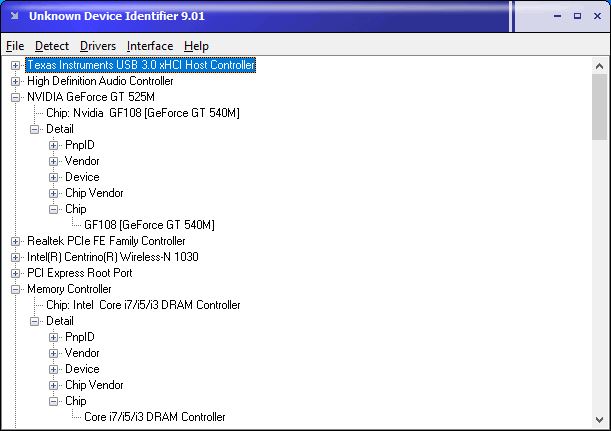
Task: Expand Intel(R) Centrino(R) Wireless-N 1030
Action: point(15,257)
